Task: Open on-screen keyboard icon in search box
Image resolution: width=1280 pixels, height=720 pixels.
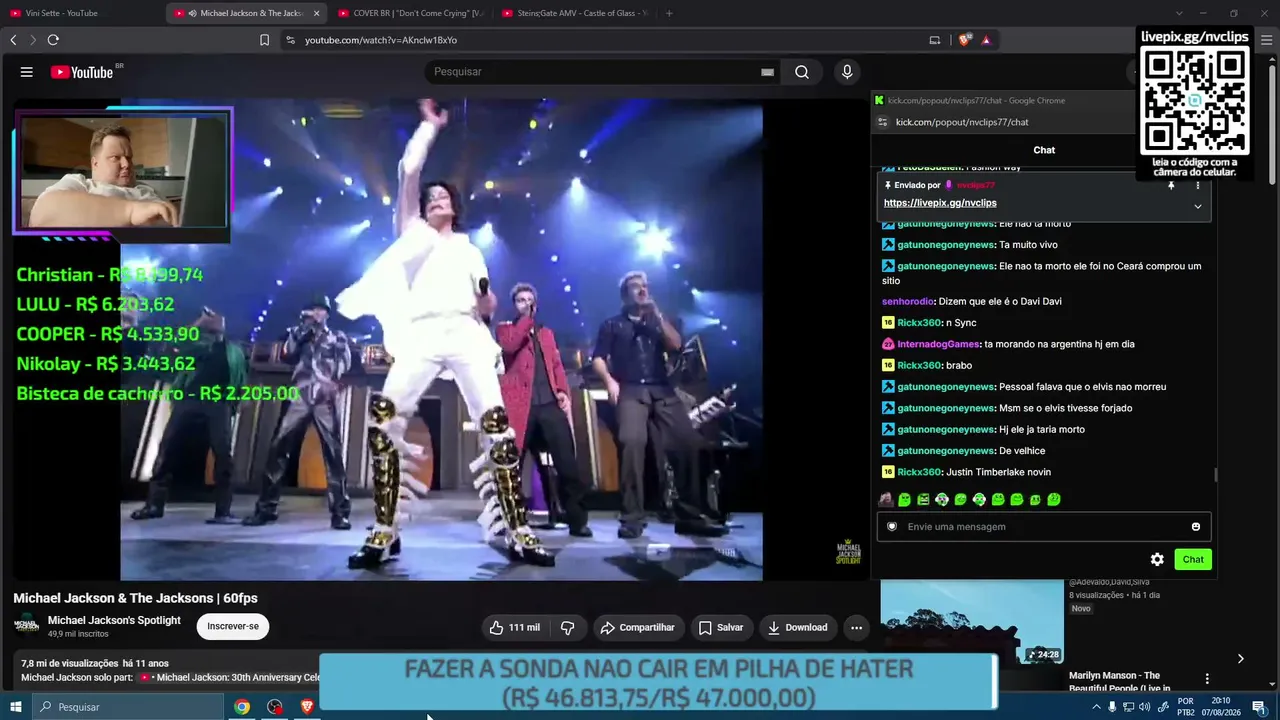Action: click(x=767, y=72)
